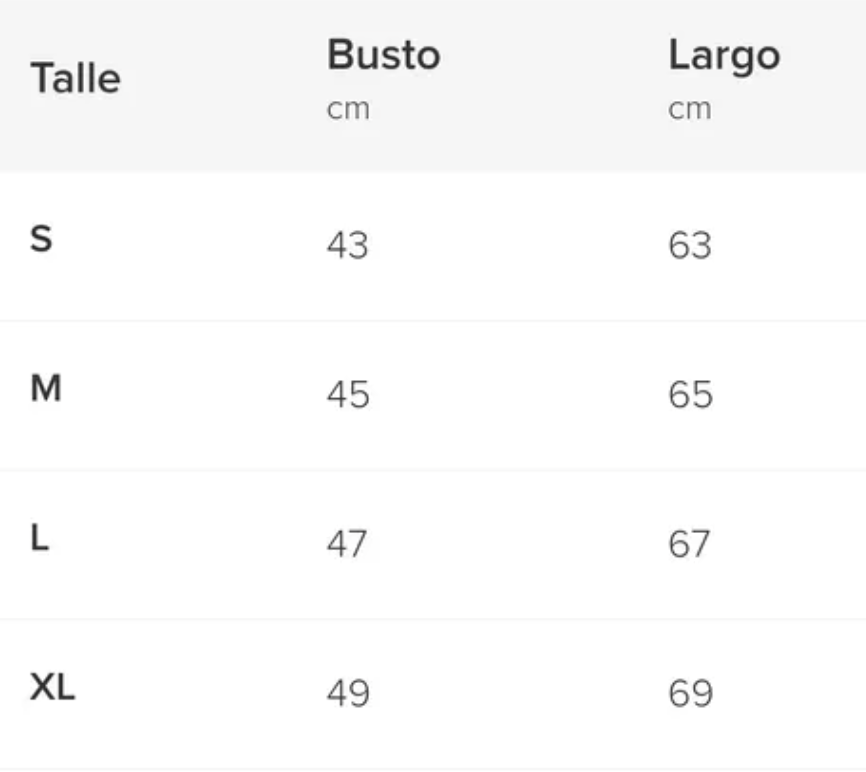Screen dimensions: 866x772
Task: Click Largo value 63 for S
Action: [690, 245]
